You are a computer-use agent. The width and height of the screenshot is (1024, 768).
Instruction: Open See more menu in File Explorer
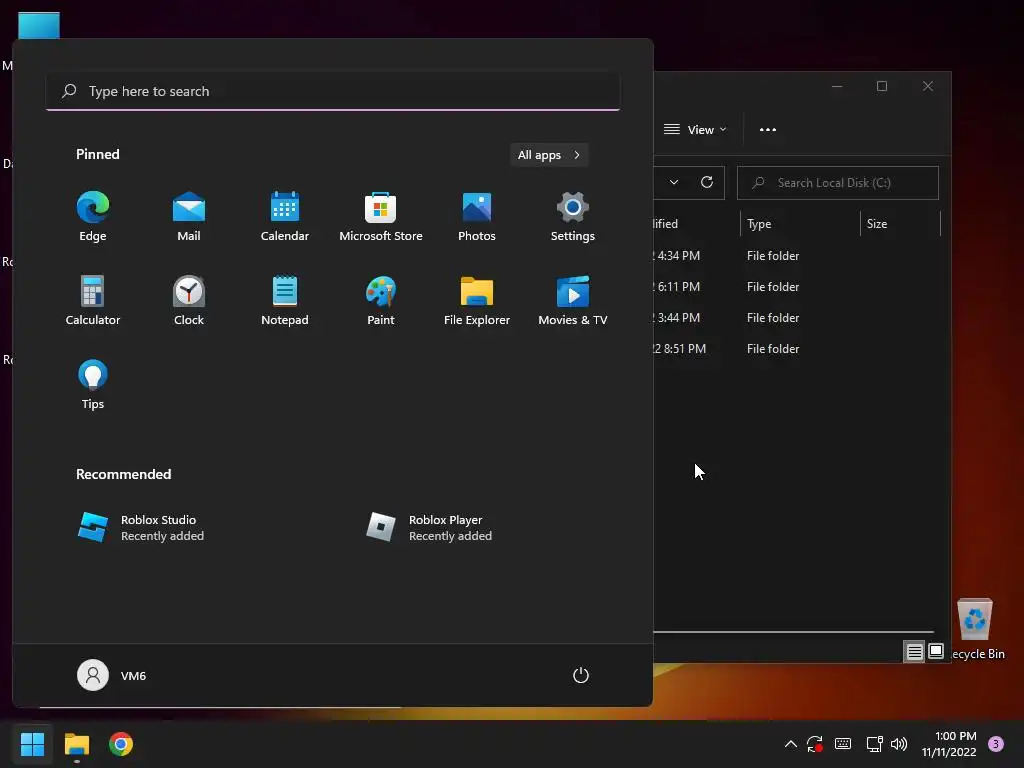[768, 129]
